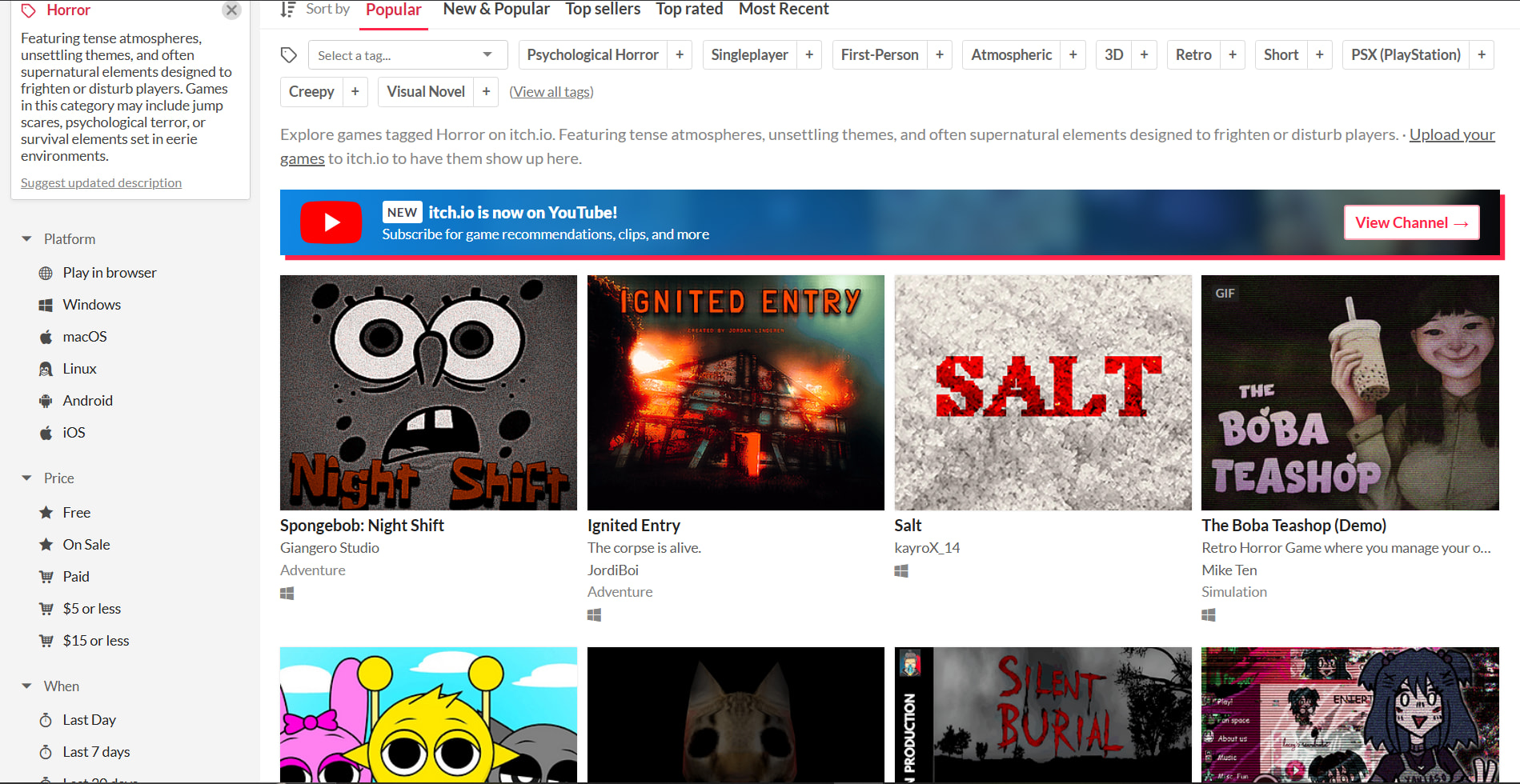This screenshot has width=1520, height=784.
Task: Open the Singleplayer tag
Action: coord(750,54)
